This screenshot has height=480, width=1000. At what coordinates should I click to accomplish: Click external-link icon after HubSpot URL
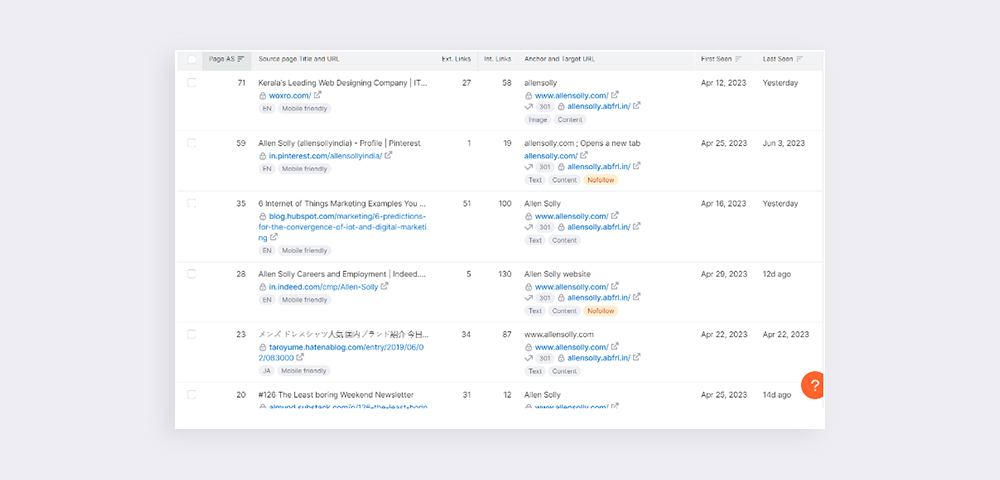click(x=274, y=237)
